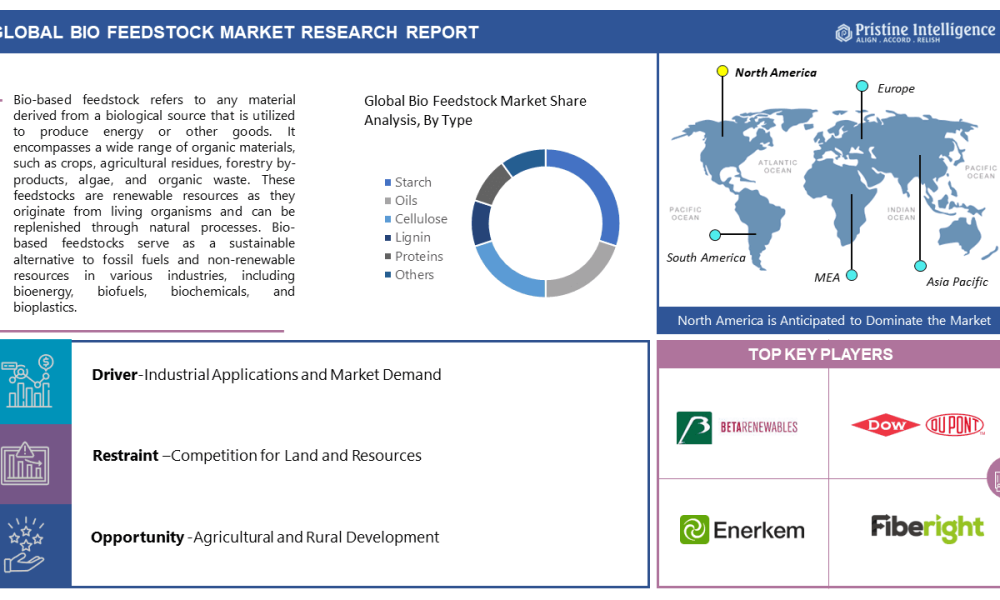1000x600 pixels.
Task: Click the 'Europe' map label
Action: (x=895, y=89)
